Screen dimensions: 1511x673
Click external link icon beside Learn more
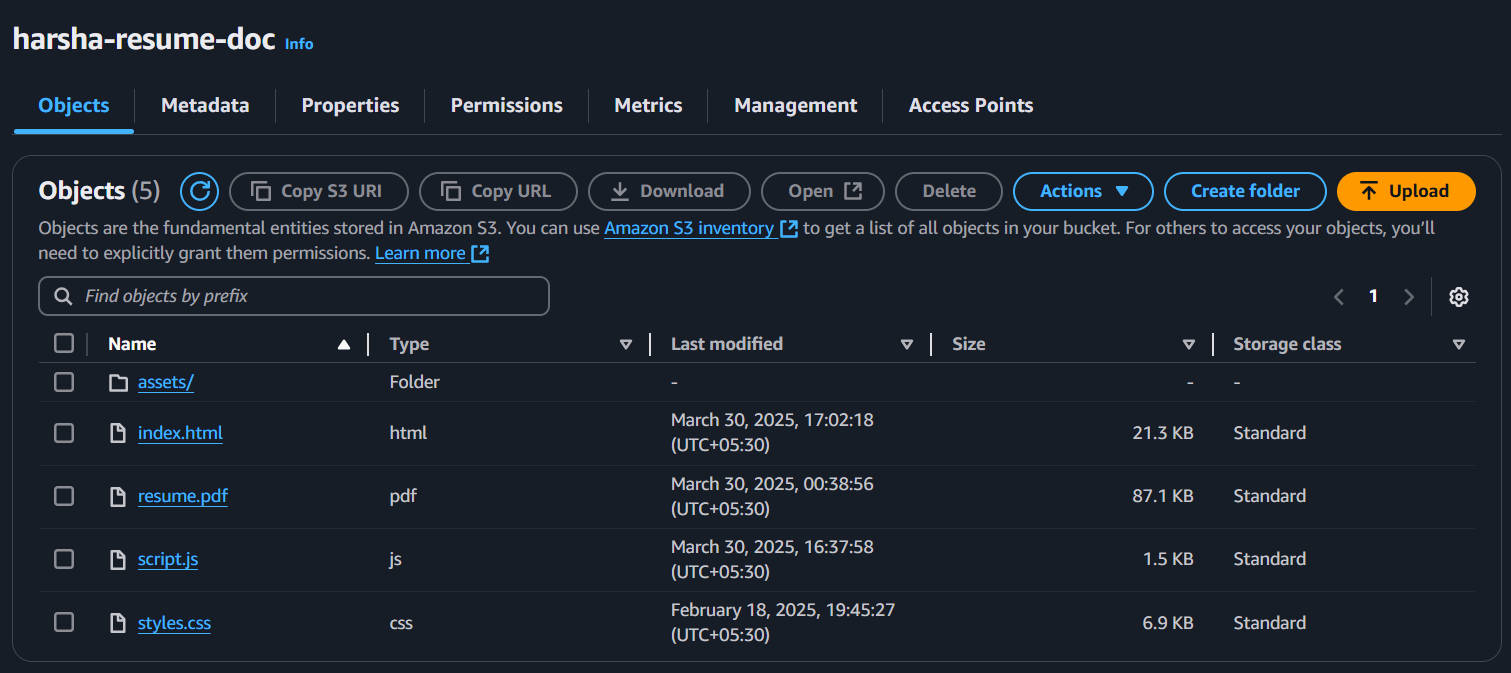pyautogui.click(x=481, y=254)
